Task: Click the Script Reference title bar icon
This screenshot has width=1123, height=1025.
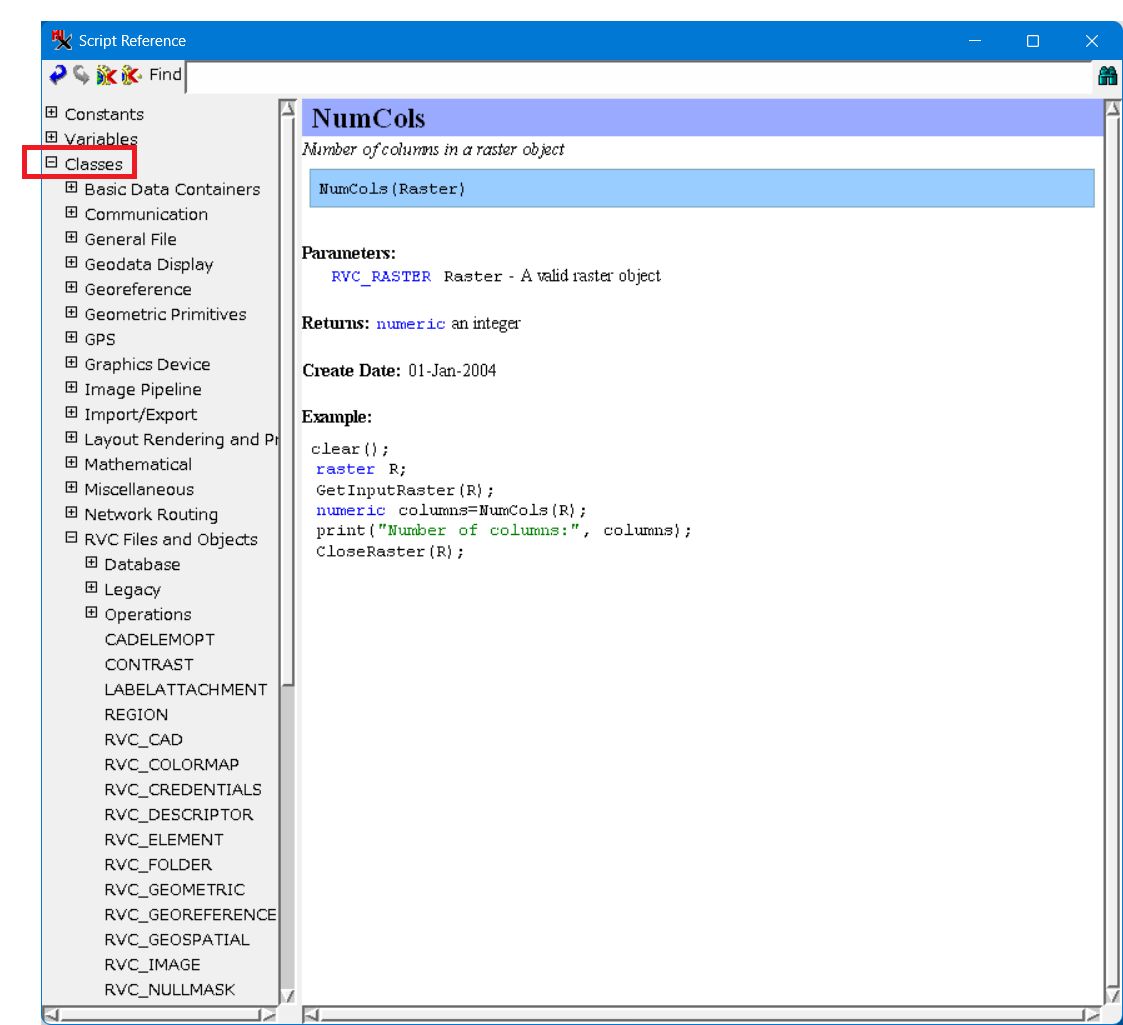Action: point(63,41)
